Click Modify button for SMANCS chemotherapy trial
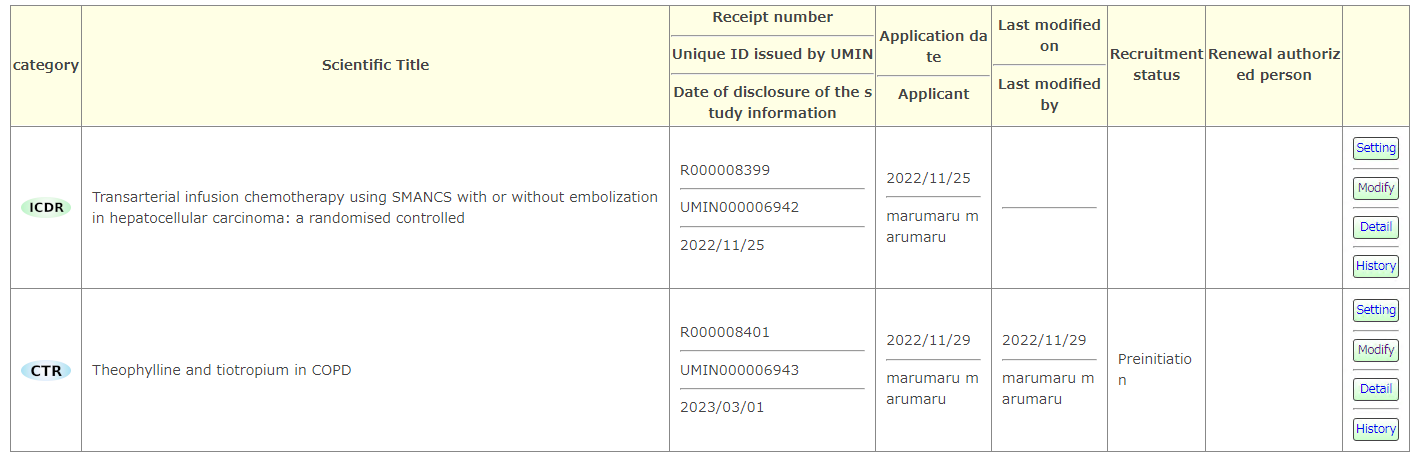Screen dimensions: 1415x460 [x=1375, y=188]
